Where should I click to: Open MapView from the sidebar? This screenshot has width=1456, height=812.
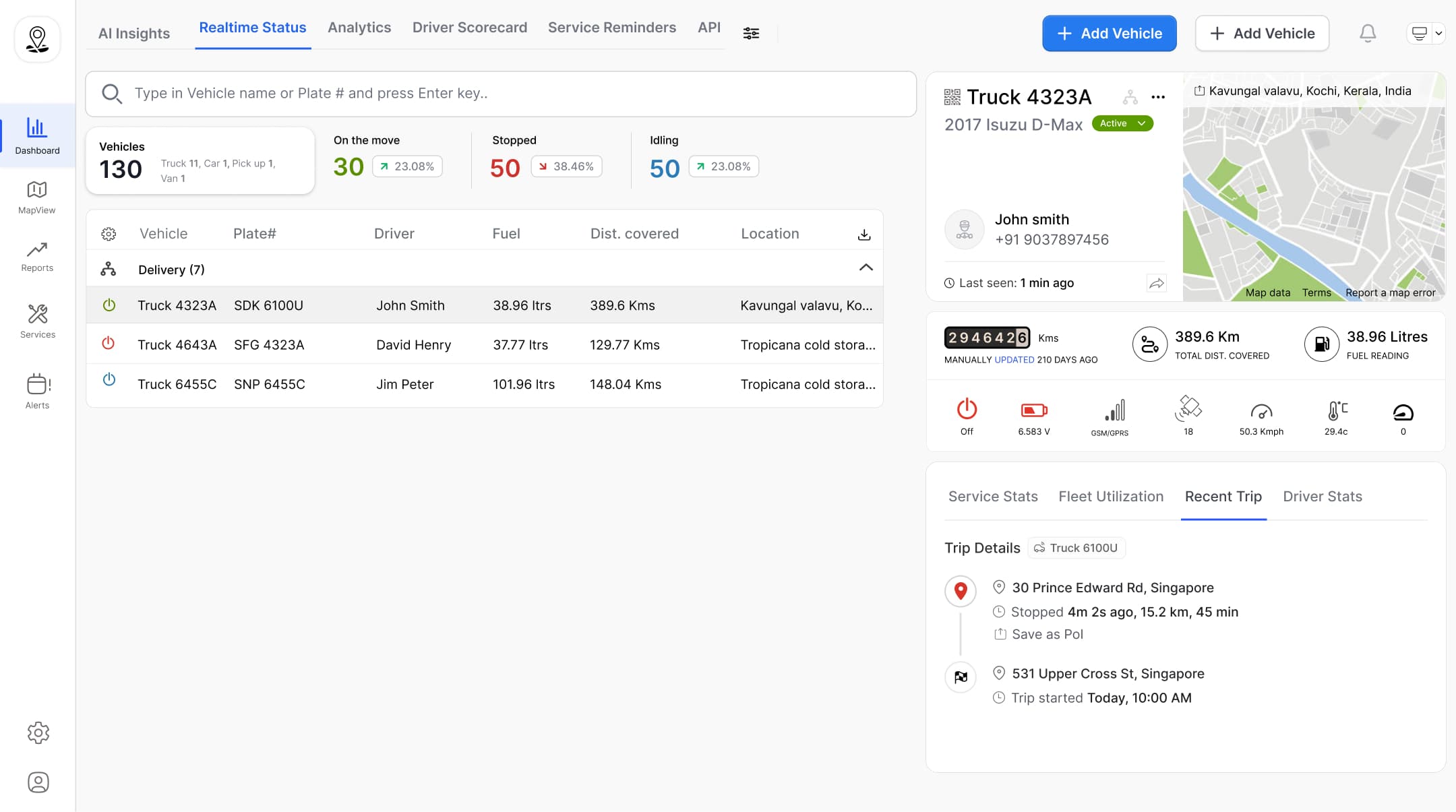(37, 197)
